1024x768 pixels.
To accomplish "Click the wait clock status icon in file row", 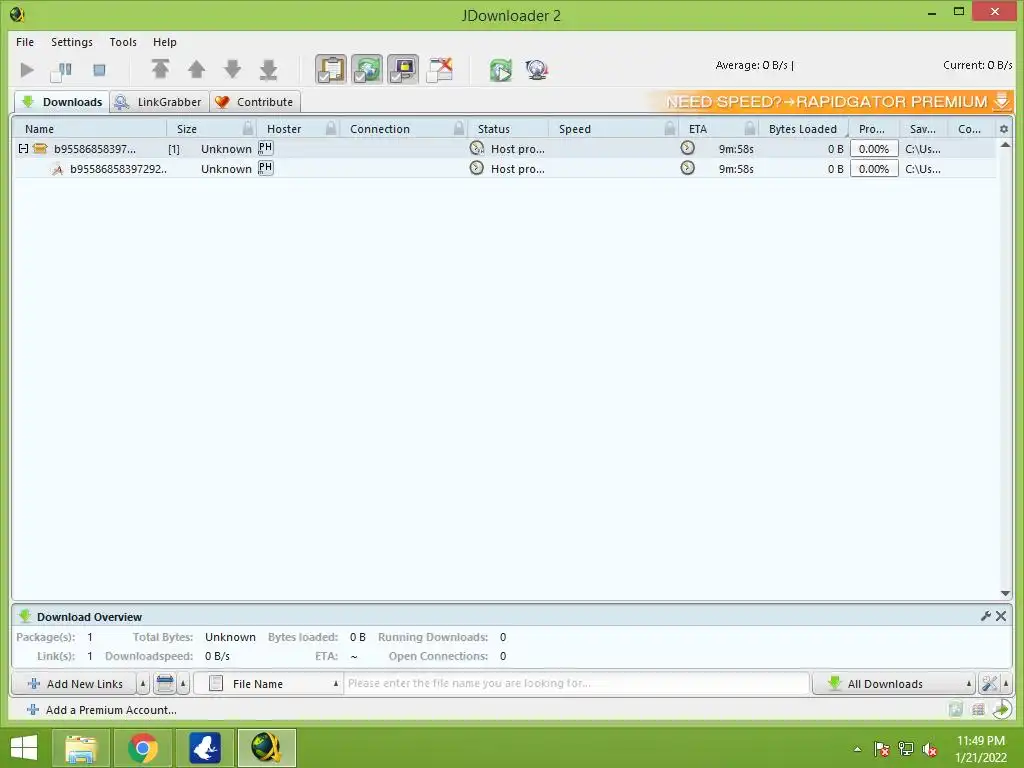I will [x=477, y=168].
